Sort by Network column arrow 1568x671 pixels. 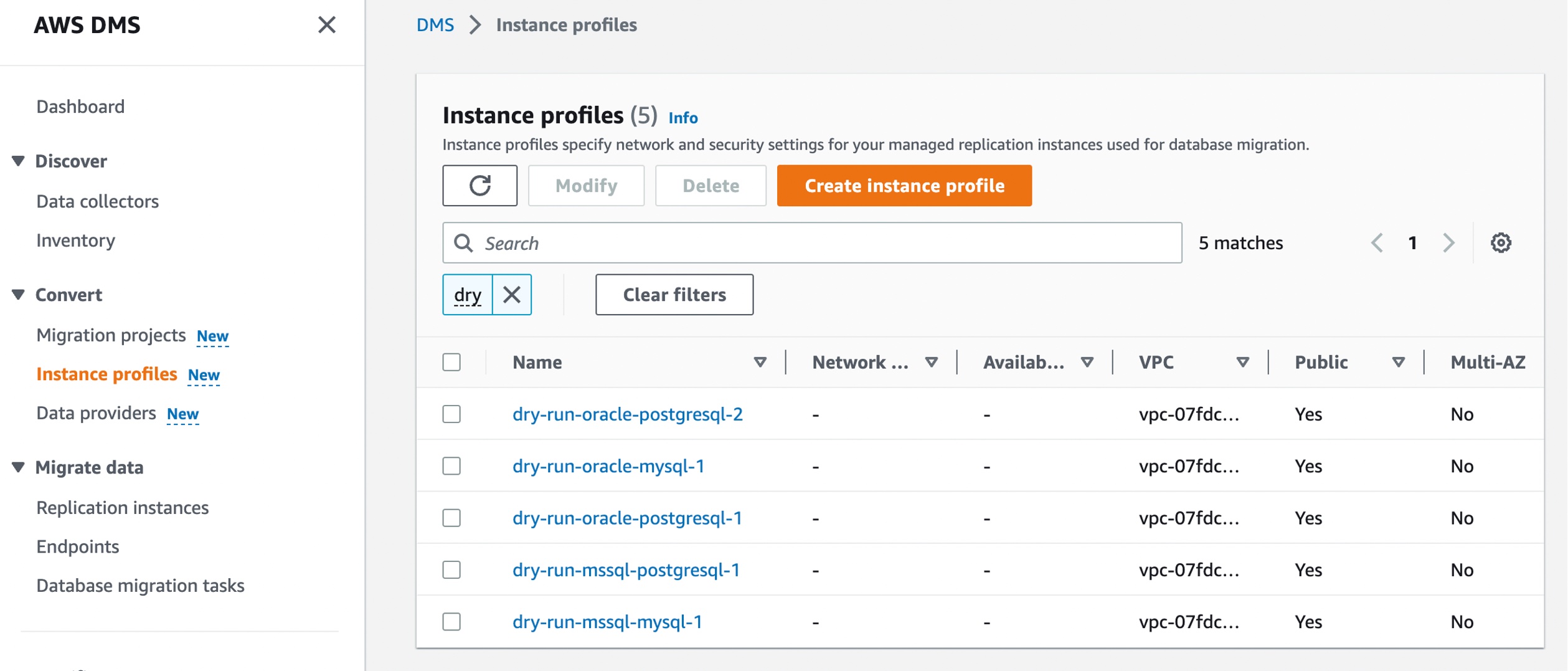(x=931, y=363)
